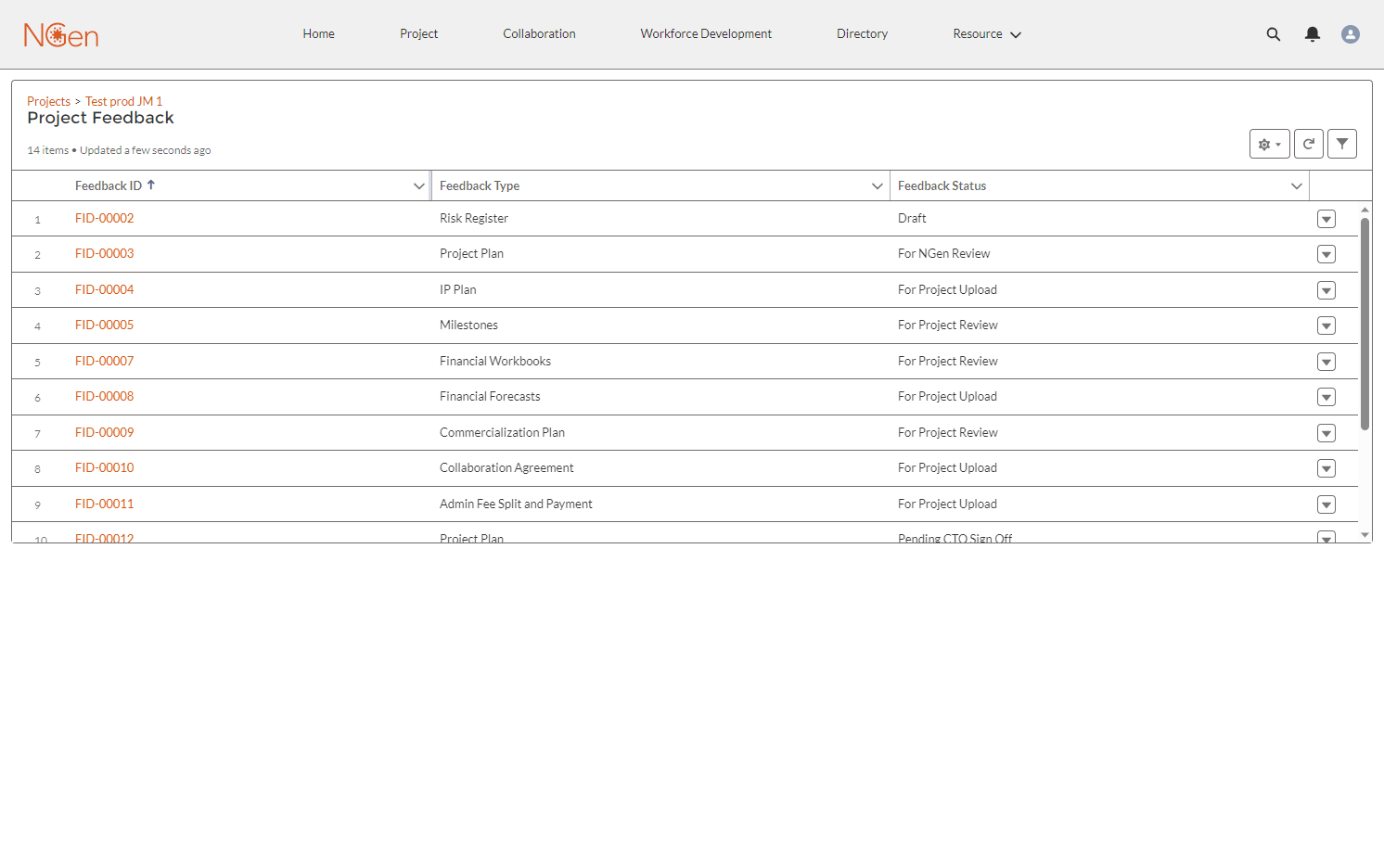Open row actions for FID-00008
The width and height of the screenshot is (1384, 868).
pyautogui.click(x=1326, y=397)
